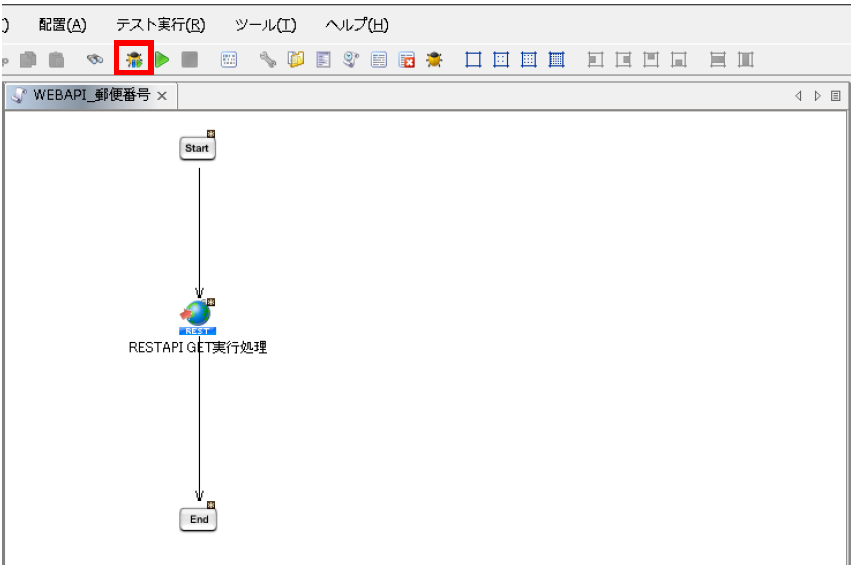Click the paste clipboard icon in toolbar
856x568 pixels.
(57, 60)
